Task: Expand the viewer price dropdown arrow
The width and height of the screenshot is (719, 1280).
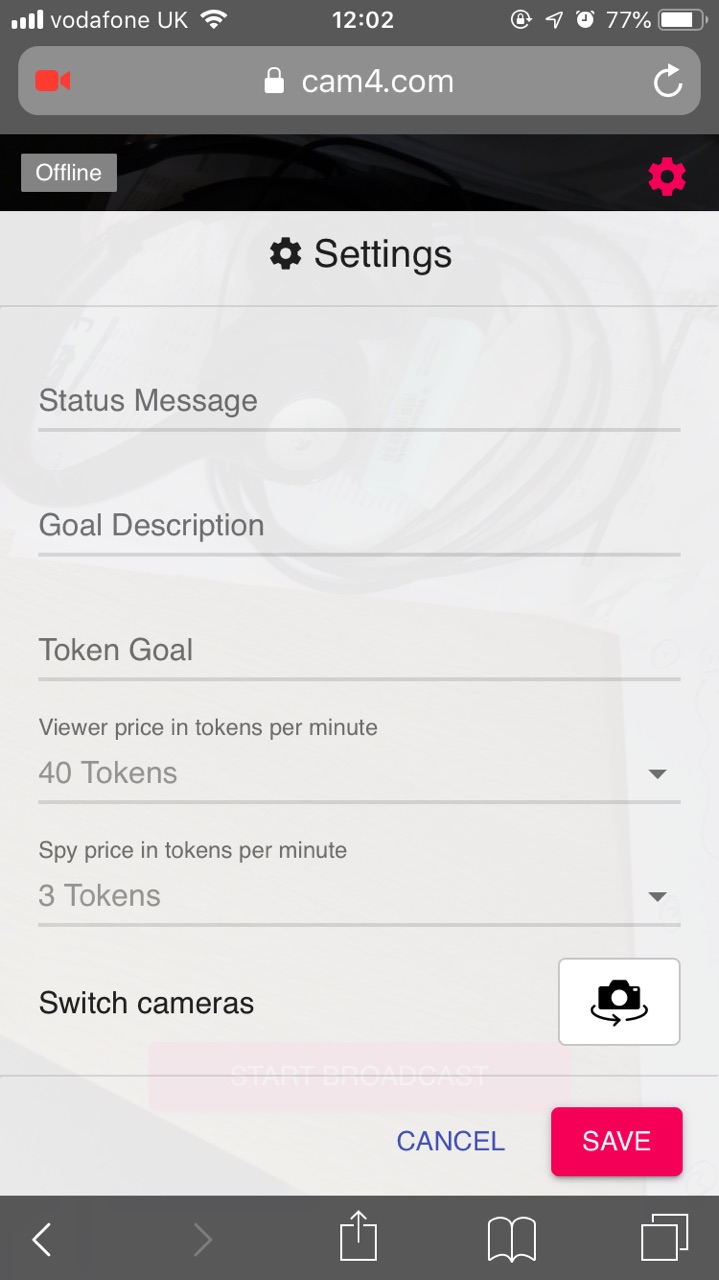Action: 657,773
